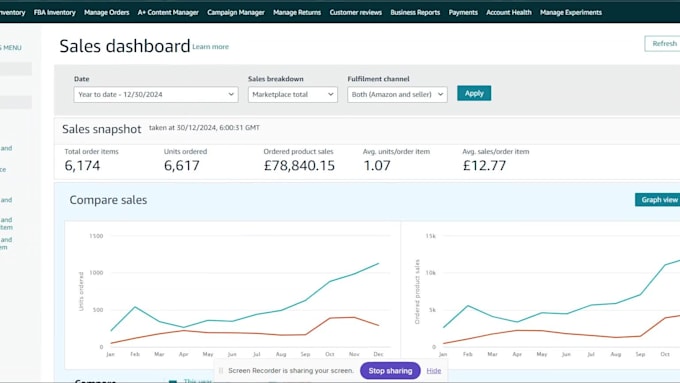
Task: Click the Compare sales heading
Action: coord(108,200)
